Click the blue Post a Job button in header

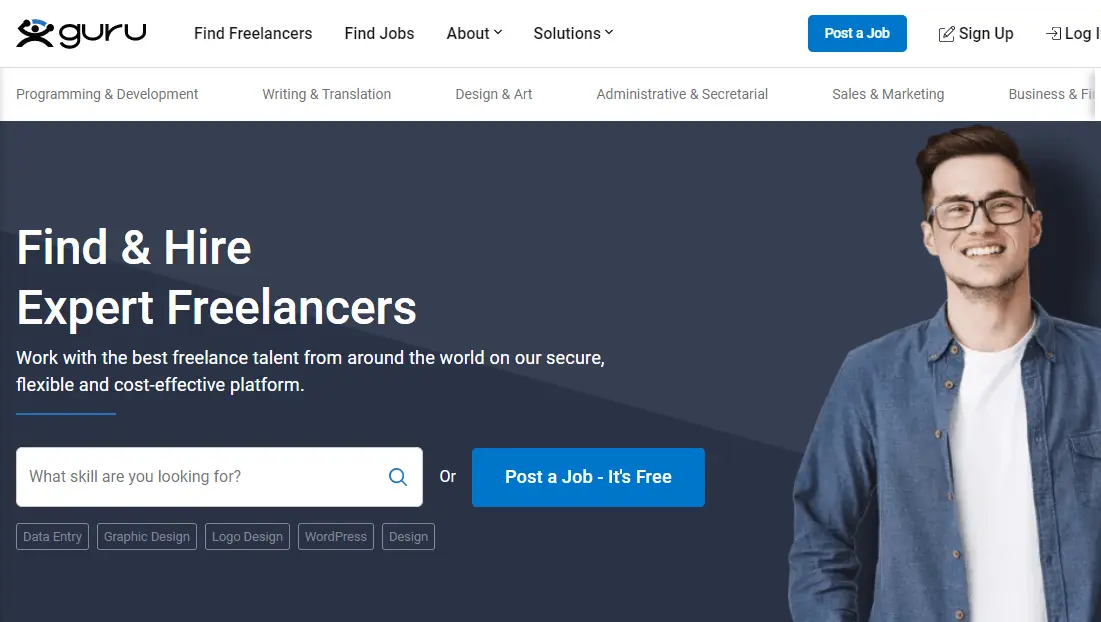(x=857, y=33)
